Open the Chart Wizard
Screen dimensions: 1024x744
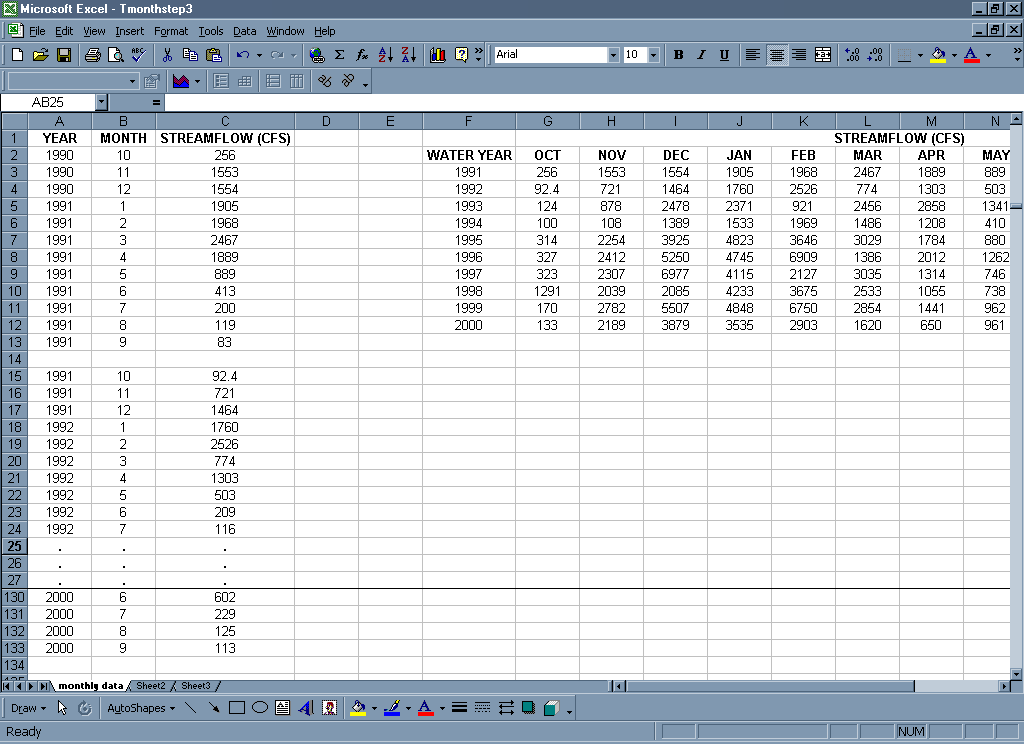[x=437, y=55]
